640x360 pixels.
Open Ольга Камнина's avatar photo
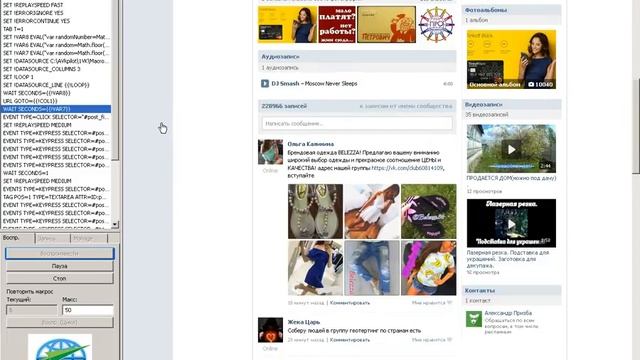(x=270, y=152)
